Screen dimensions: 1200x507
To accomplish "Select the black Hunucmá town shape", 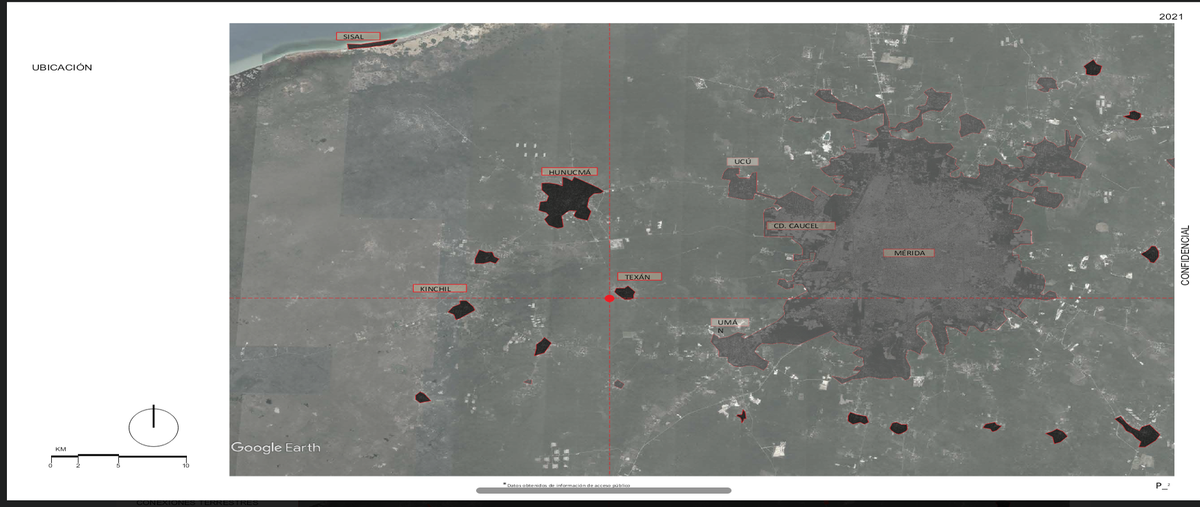I will click(x=568, y=202).
